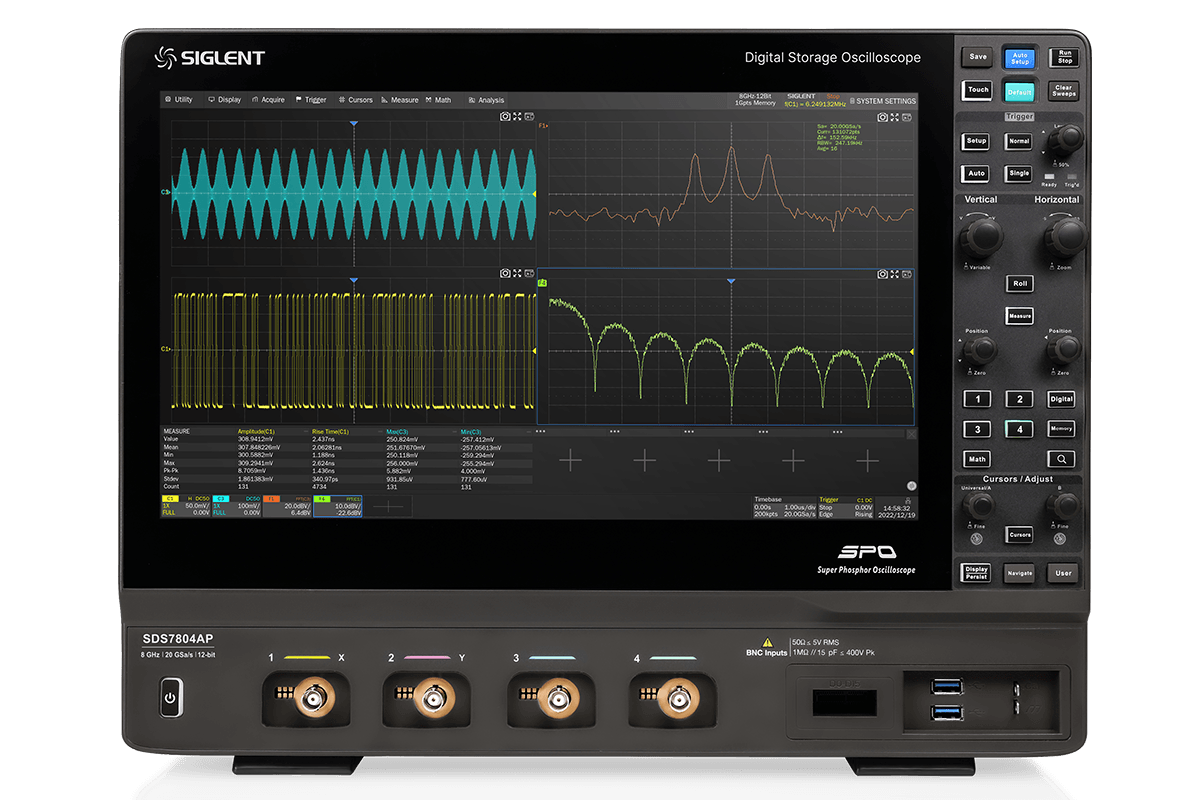Image resolution: width=1200 pixels, height=800 pixels.
Task: Open the F1 FFT descriptor box
Action: coord(288,505)
